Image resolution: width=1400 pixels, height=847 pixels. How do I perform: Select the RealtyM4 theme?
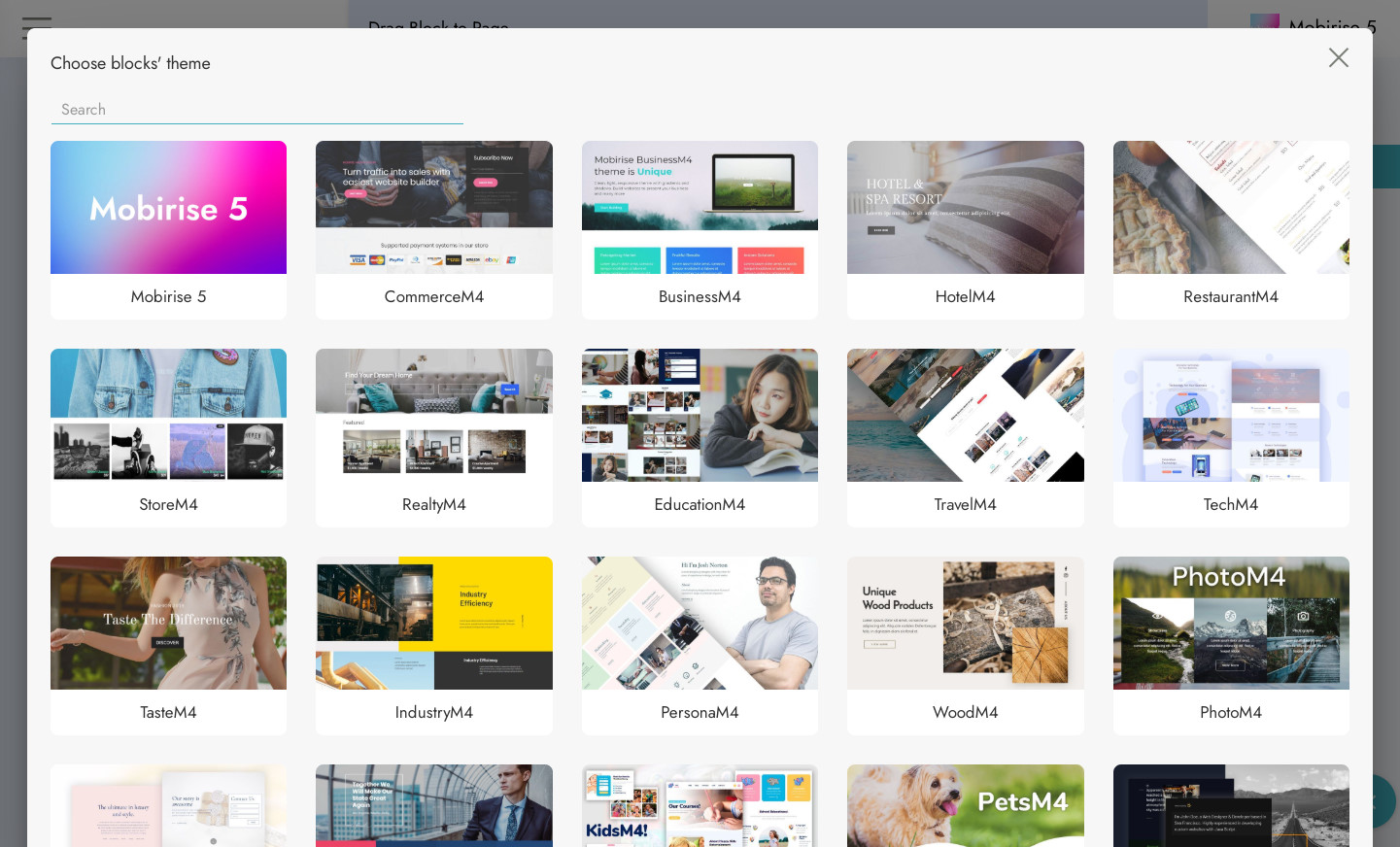coord(433,416)
